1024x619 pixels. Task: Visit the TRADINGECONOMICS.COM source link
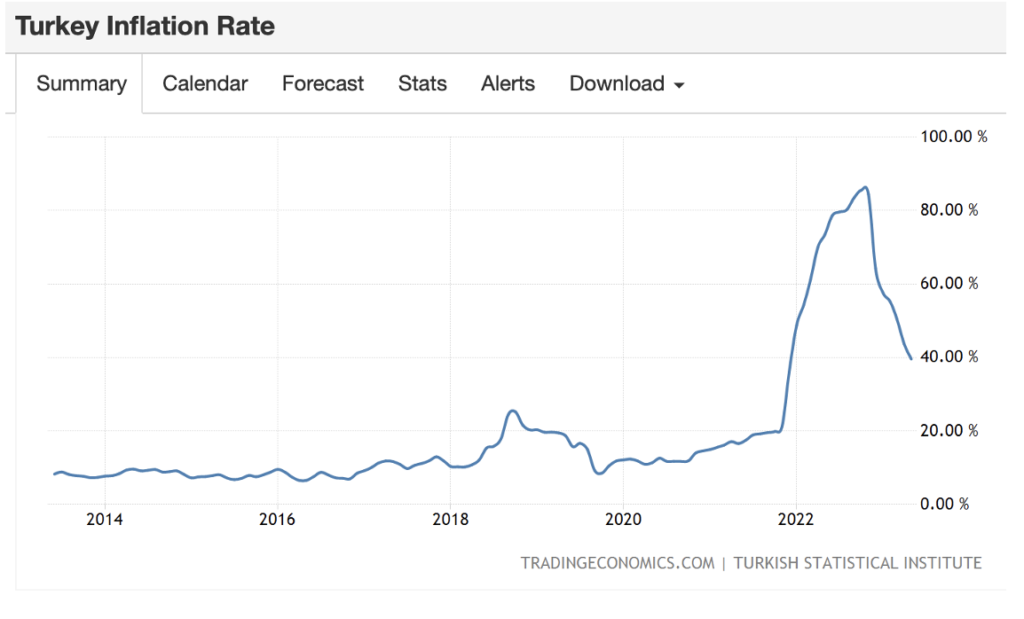pyautogui.click(x=617, y=563)
